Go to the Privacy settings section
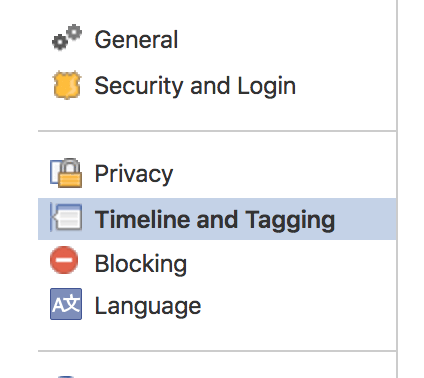 coord(134,174)
